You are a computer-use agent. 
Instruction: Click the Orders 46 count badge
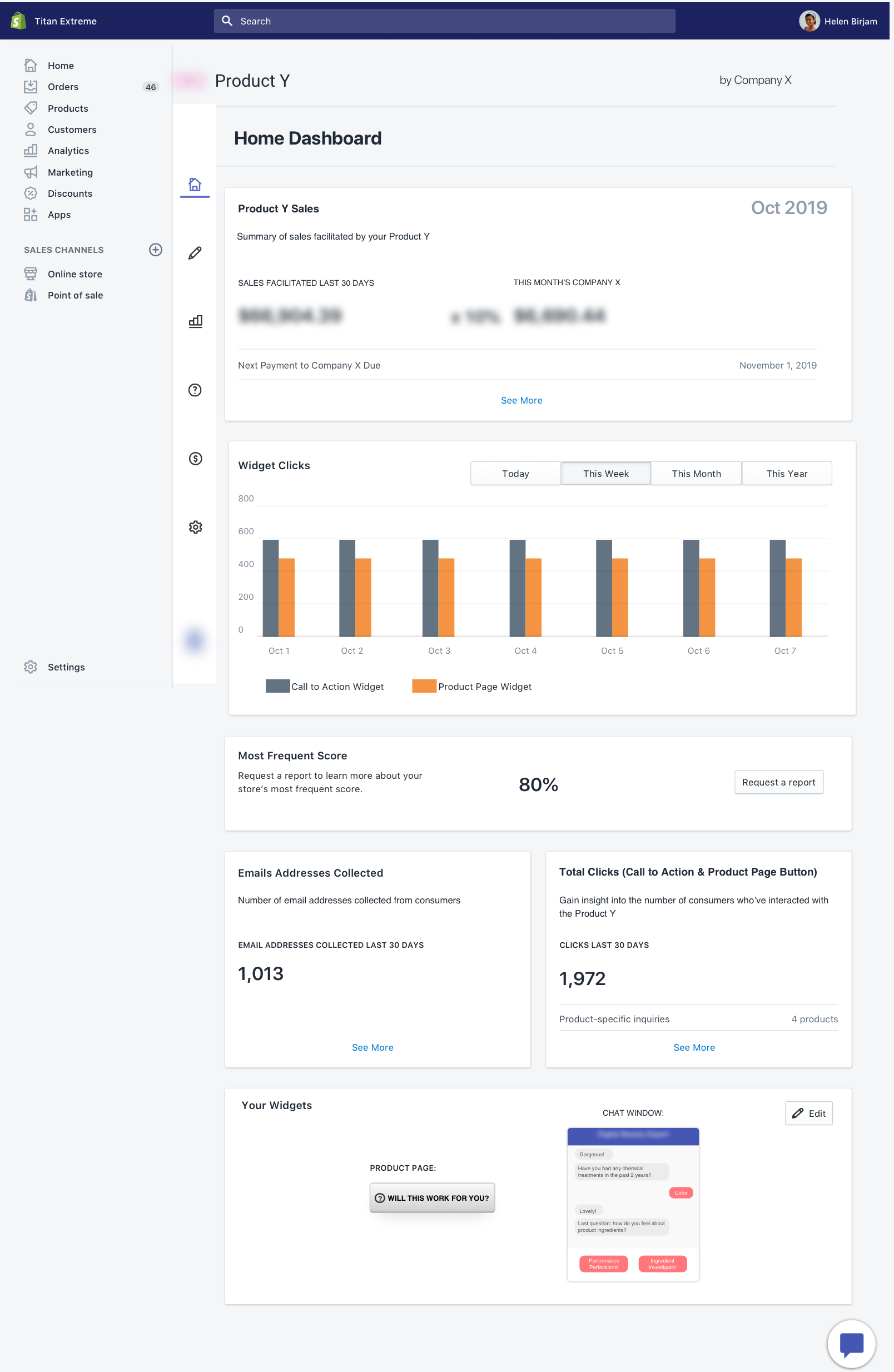click(x=151, y=87)
